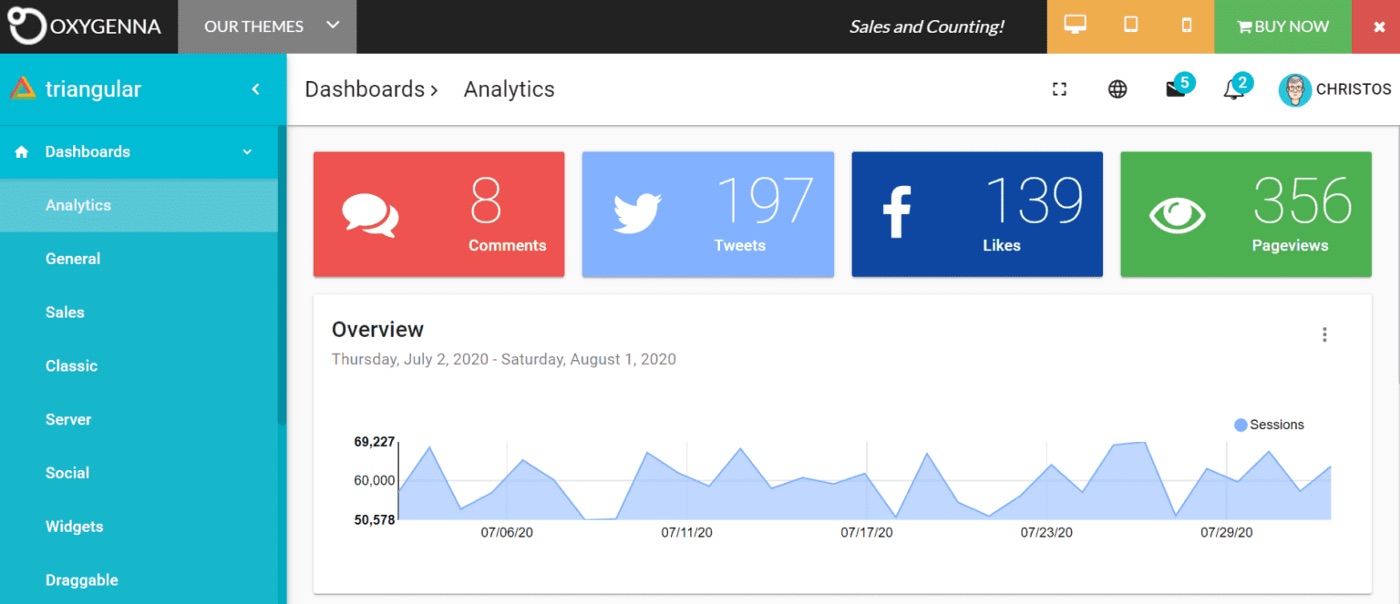Collapse the Dashboards menu section
The width and height of the screenshot is (1400, 604).
click(247, 152)
